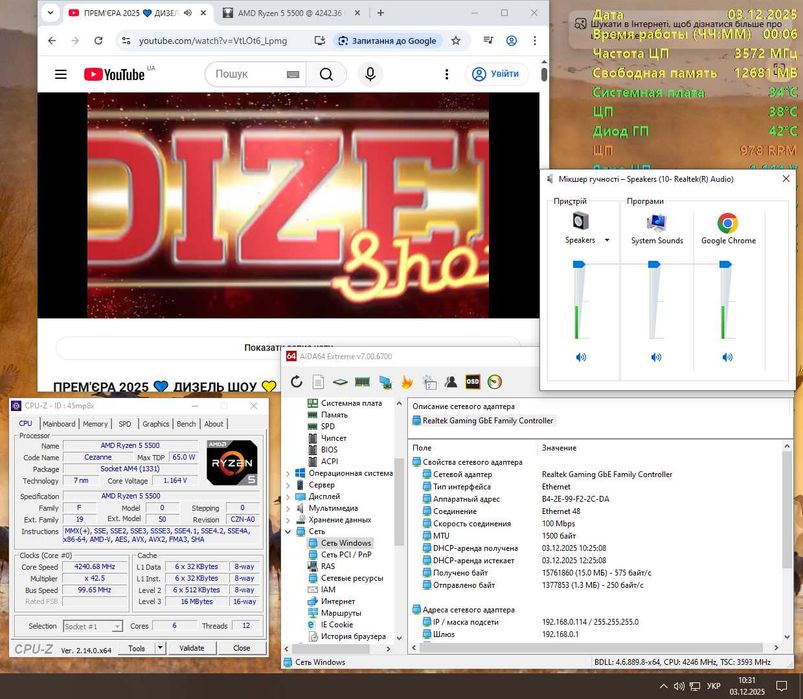Bookmark the page with the star icon

click(x=456, y=40)
